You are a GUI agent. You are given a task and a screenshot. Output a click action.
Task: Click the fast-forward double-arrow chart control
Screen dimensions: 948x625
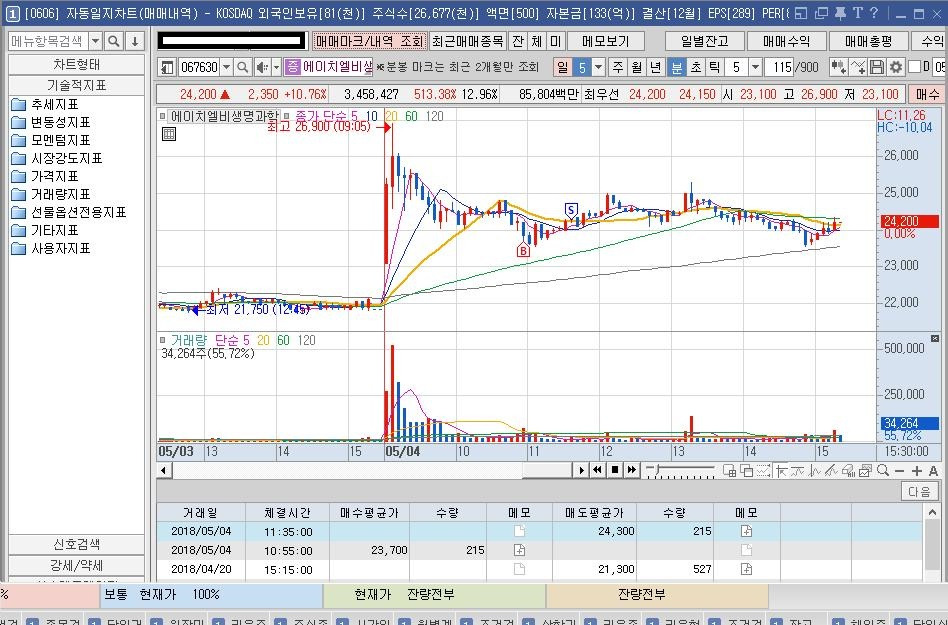tap(632, 470)
